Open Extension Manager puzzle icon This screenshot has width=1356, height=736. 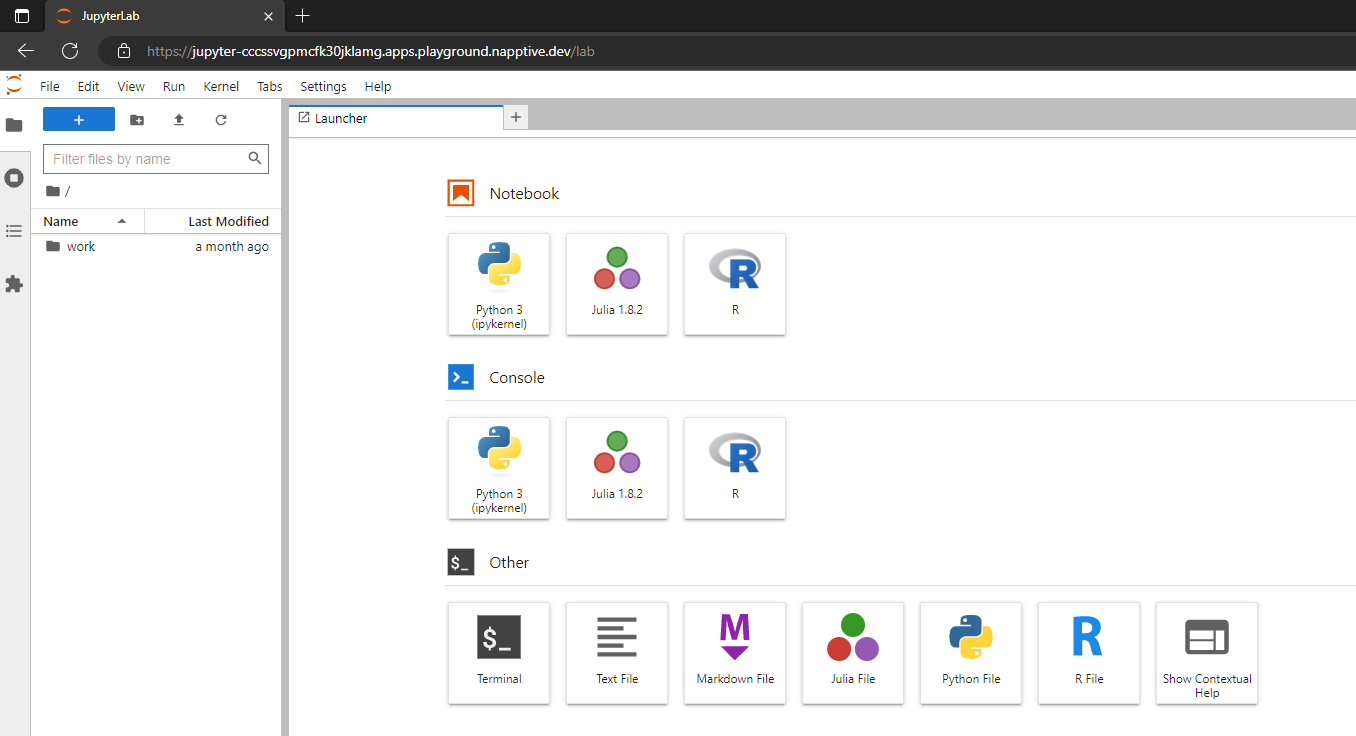pyautogui.click(x=14, y=284)
